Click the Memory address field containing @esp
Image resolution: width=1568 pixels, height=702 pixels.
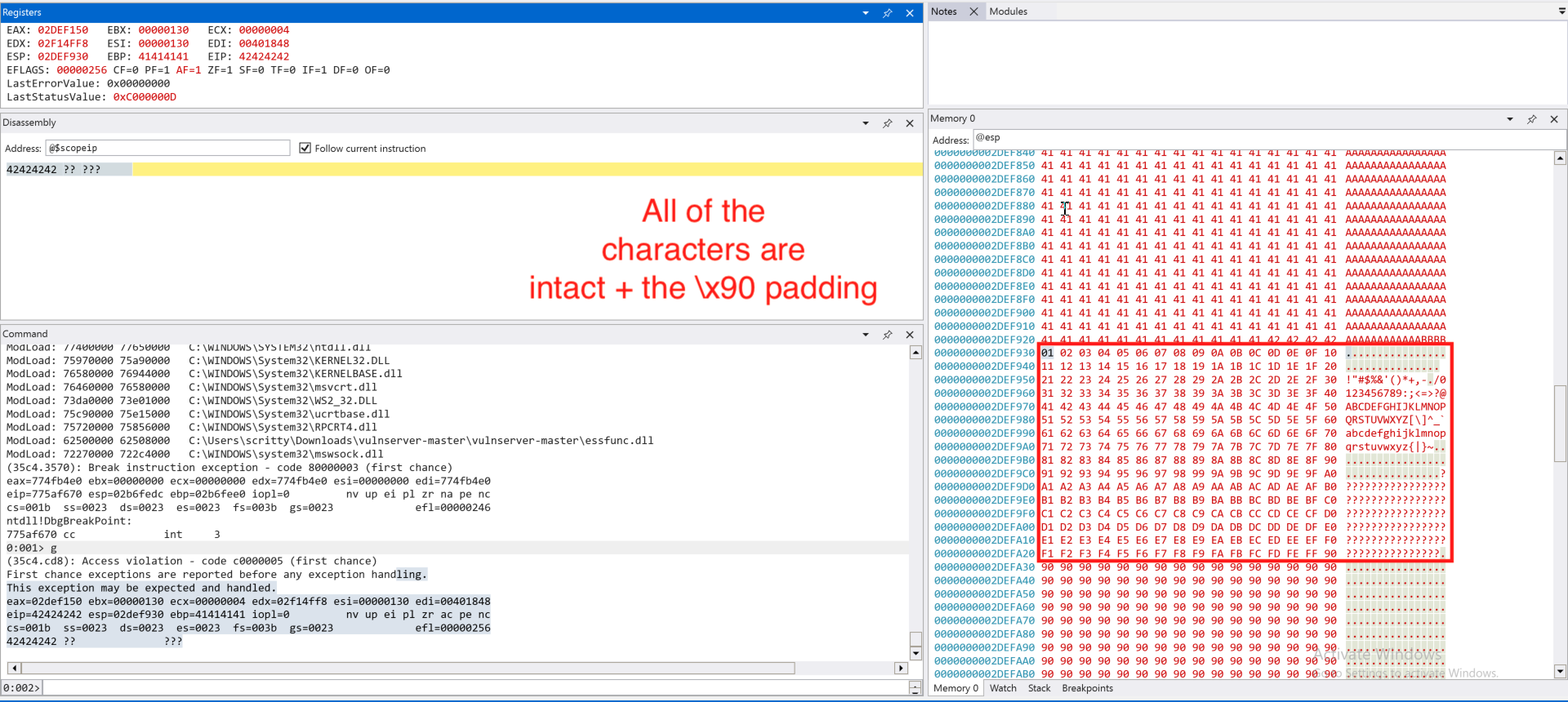tap(1258, 138)
